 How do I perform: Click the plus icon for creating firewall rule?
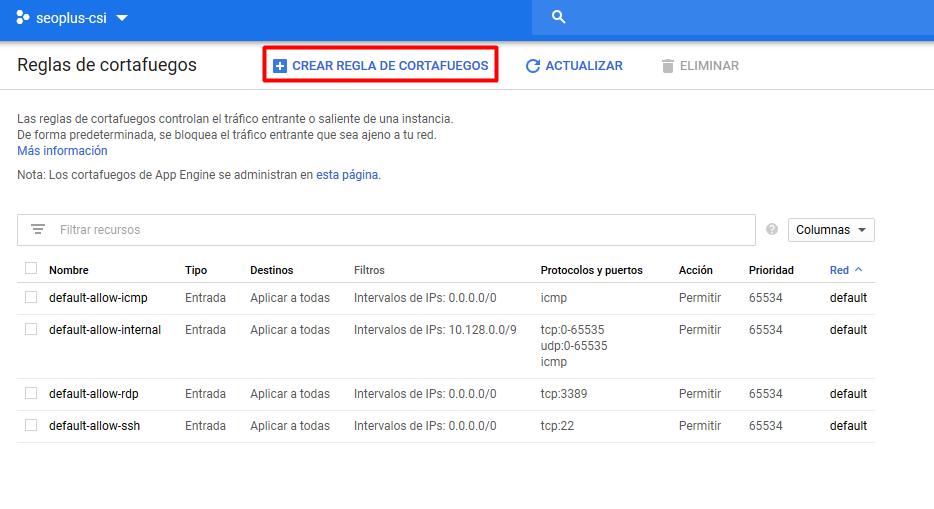pos(280,66)
